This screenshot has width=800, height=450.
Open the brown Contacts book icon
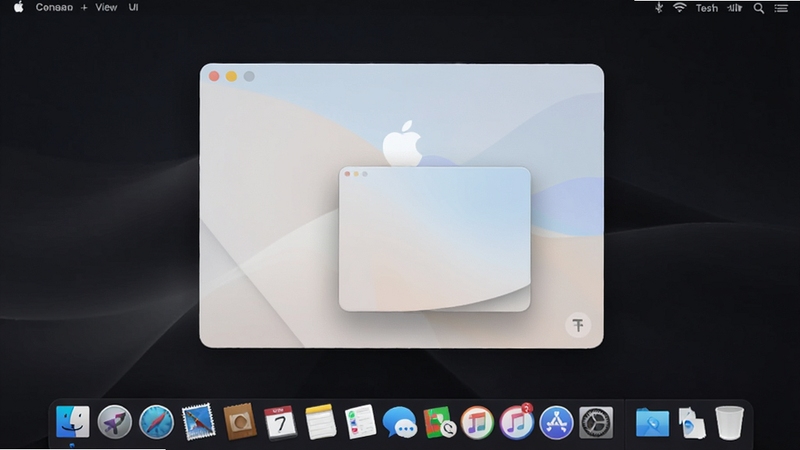(x=239, y=422)
